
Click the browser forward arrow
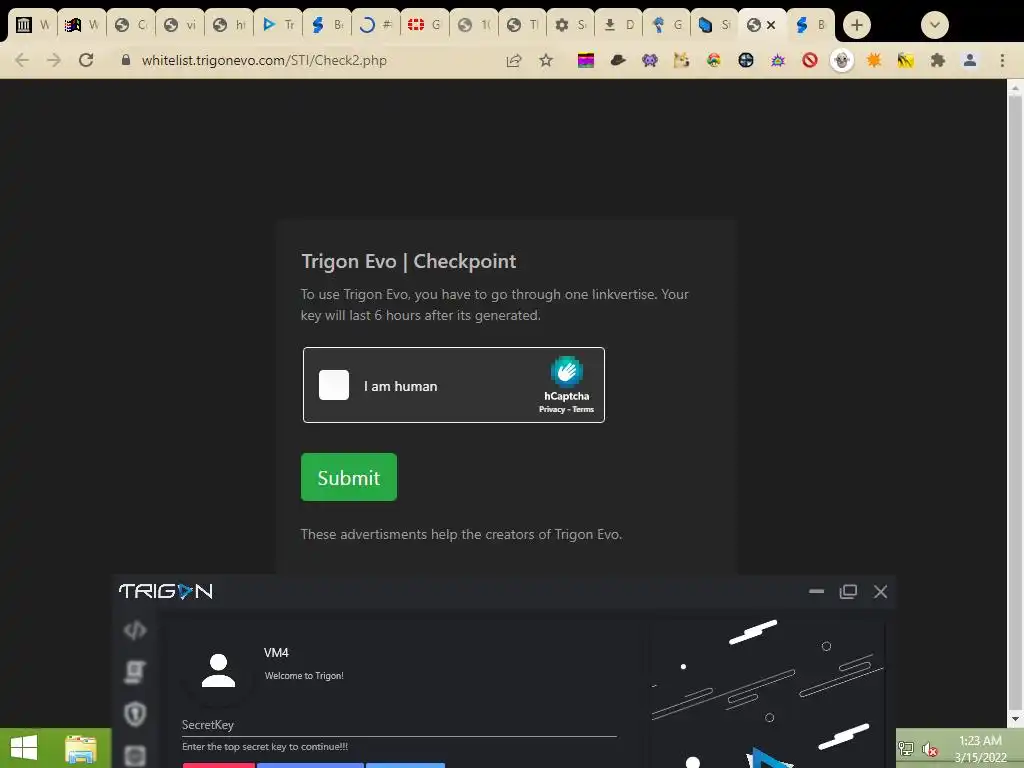pos(54,60)
